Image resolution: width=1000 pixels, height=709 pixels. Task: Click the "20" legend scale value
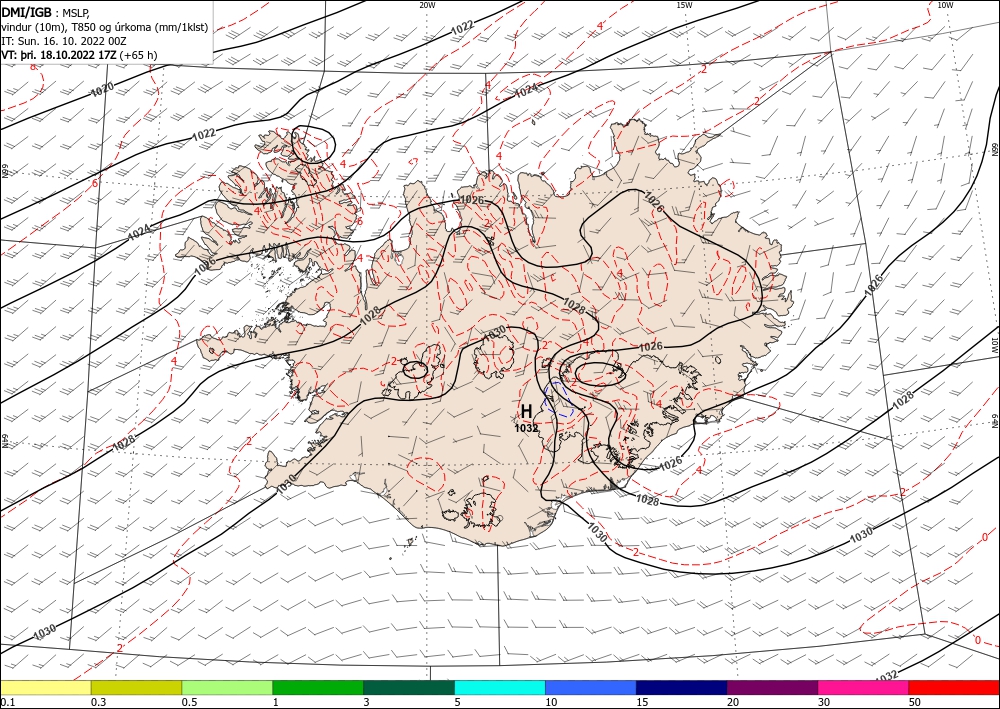click(x=733, y=702)
